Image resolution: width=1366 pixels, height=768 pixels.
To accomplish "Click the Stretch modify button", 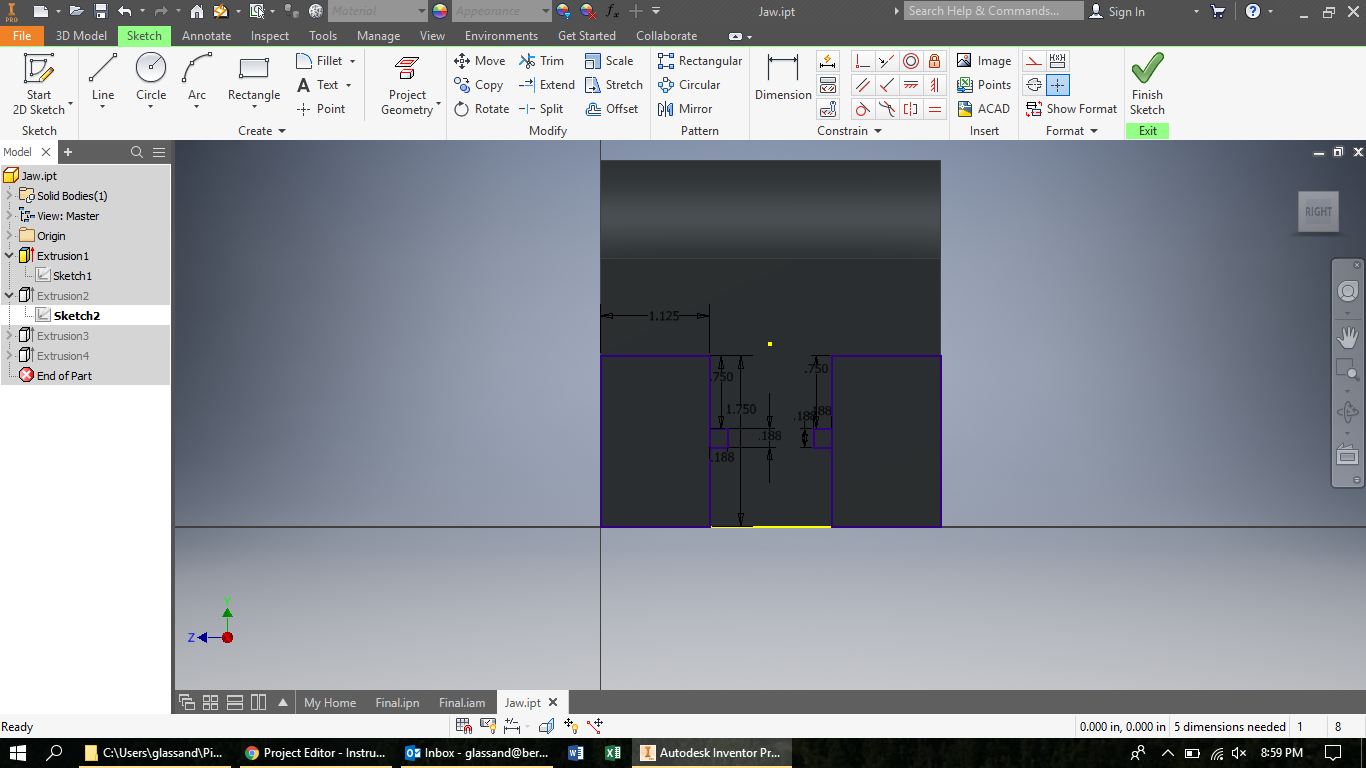I will pos(613,85).
